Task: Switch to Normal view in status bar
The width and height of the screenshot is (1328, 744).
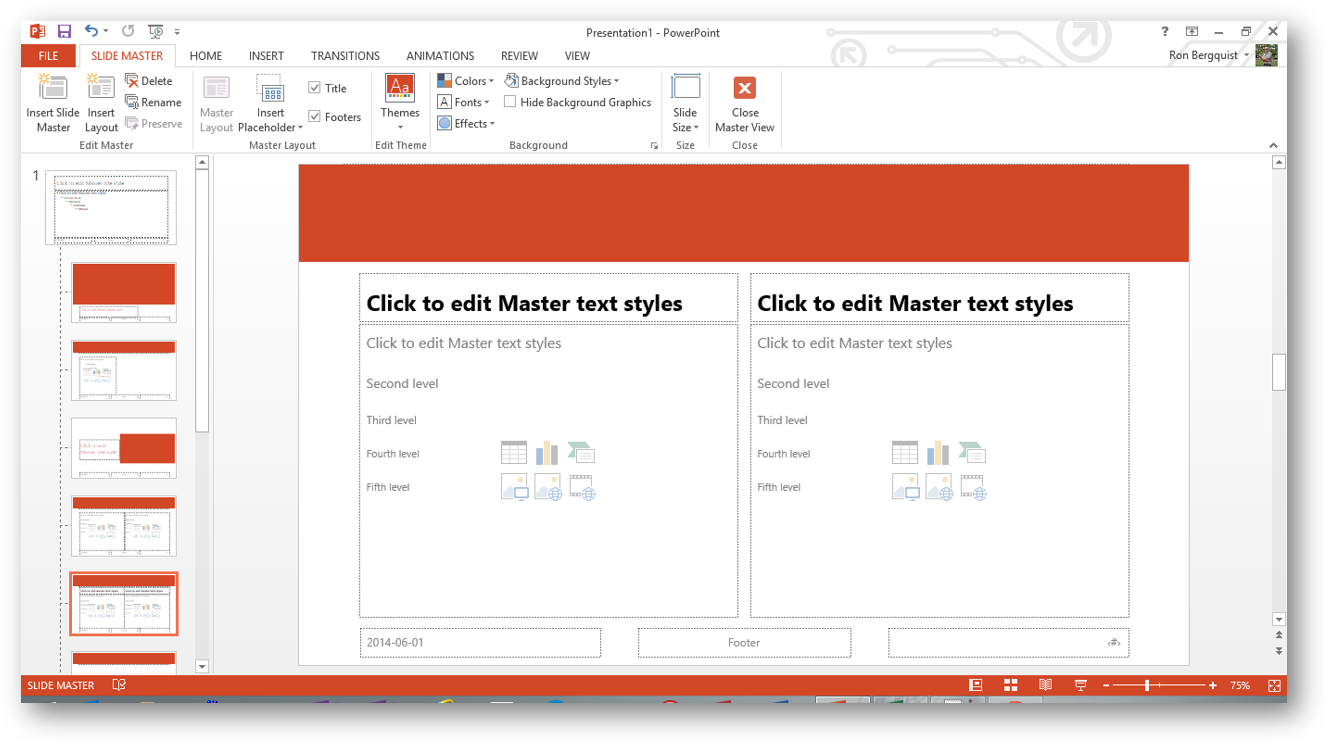Action: [976, 685]
